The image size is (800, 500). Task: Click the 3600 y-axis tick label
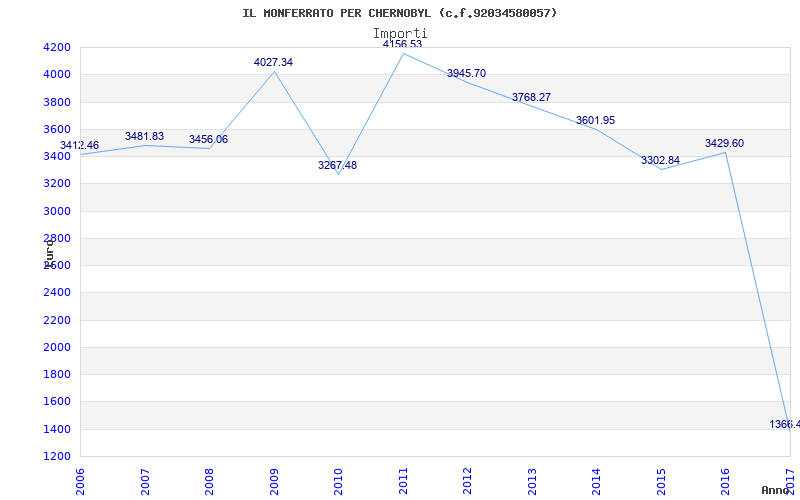coord(57,129)
